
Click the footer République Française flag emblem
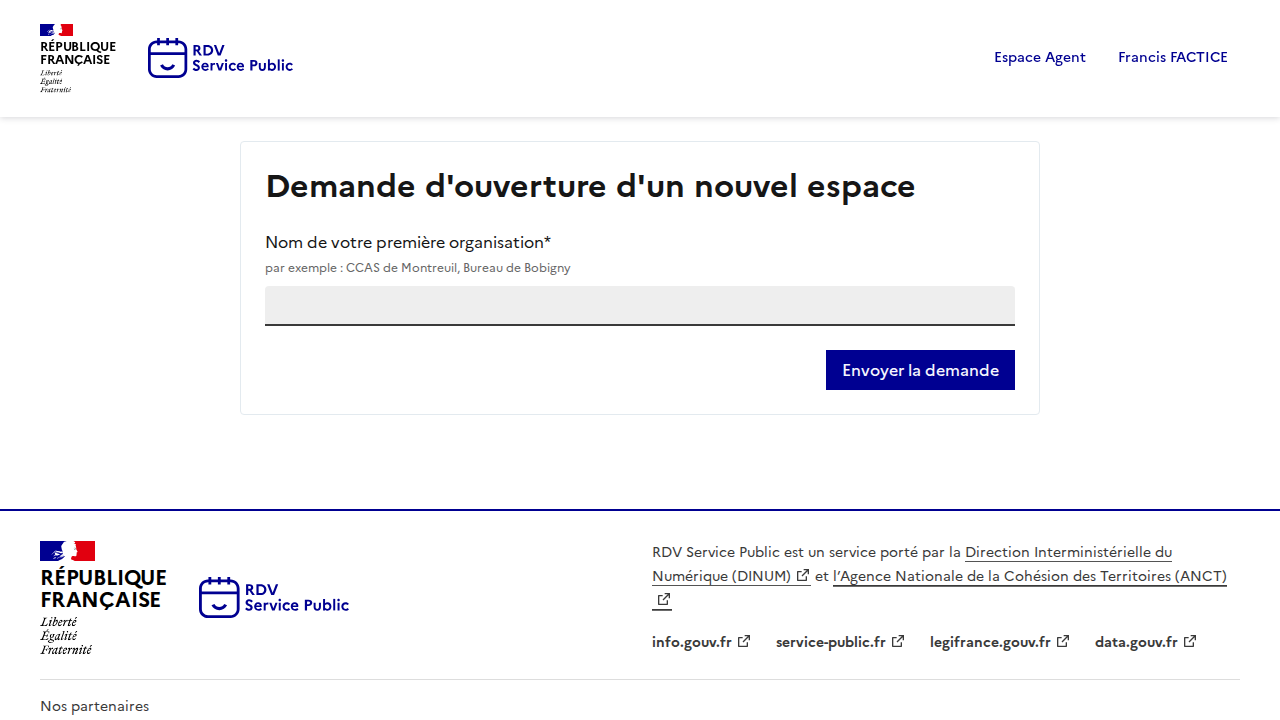pyautogui.click(x=67, y=551)
